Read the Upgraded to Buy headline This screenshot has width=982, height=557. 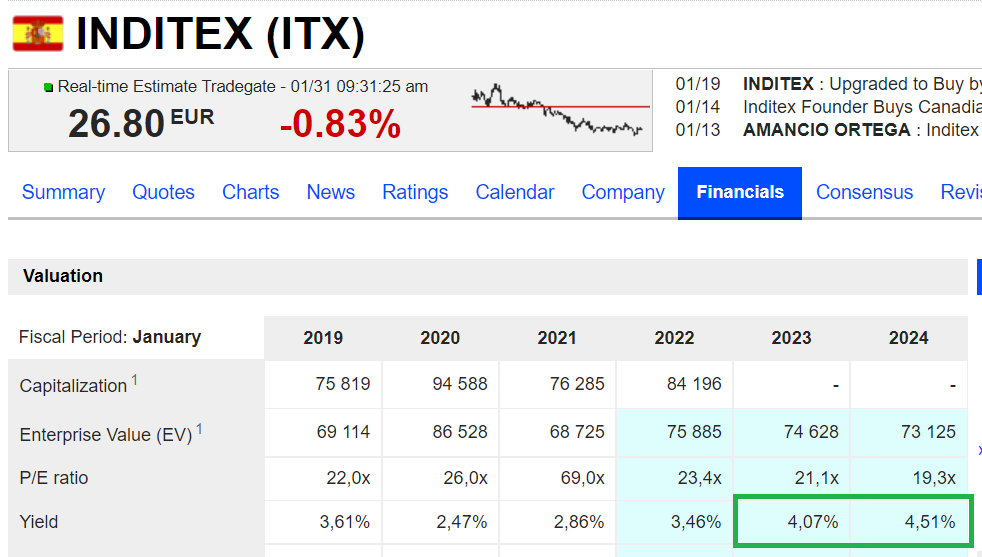862,84
